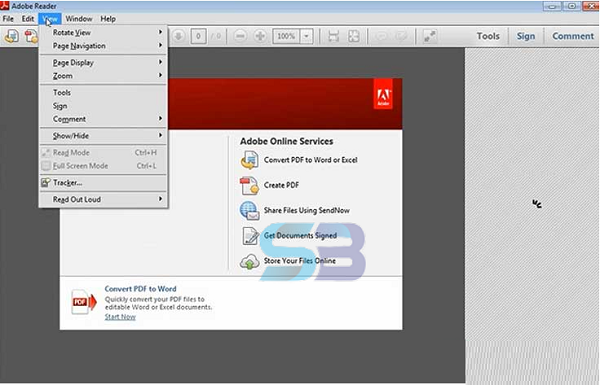This screenshot has height=385, width=600.
Task: Open Tracker from the View menu
Action: pyautogui.click(x=103, y=183)
